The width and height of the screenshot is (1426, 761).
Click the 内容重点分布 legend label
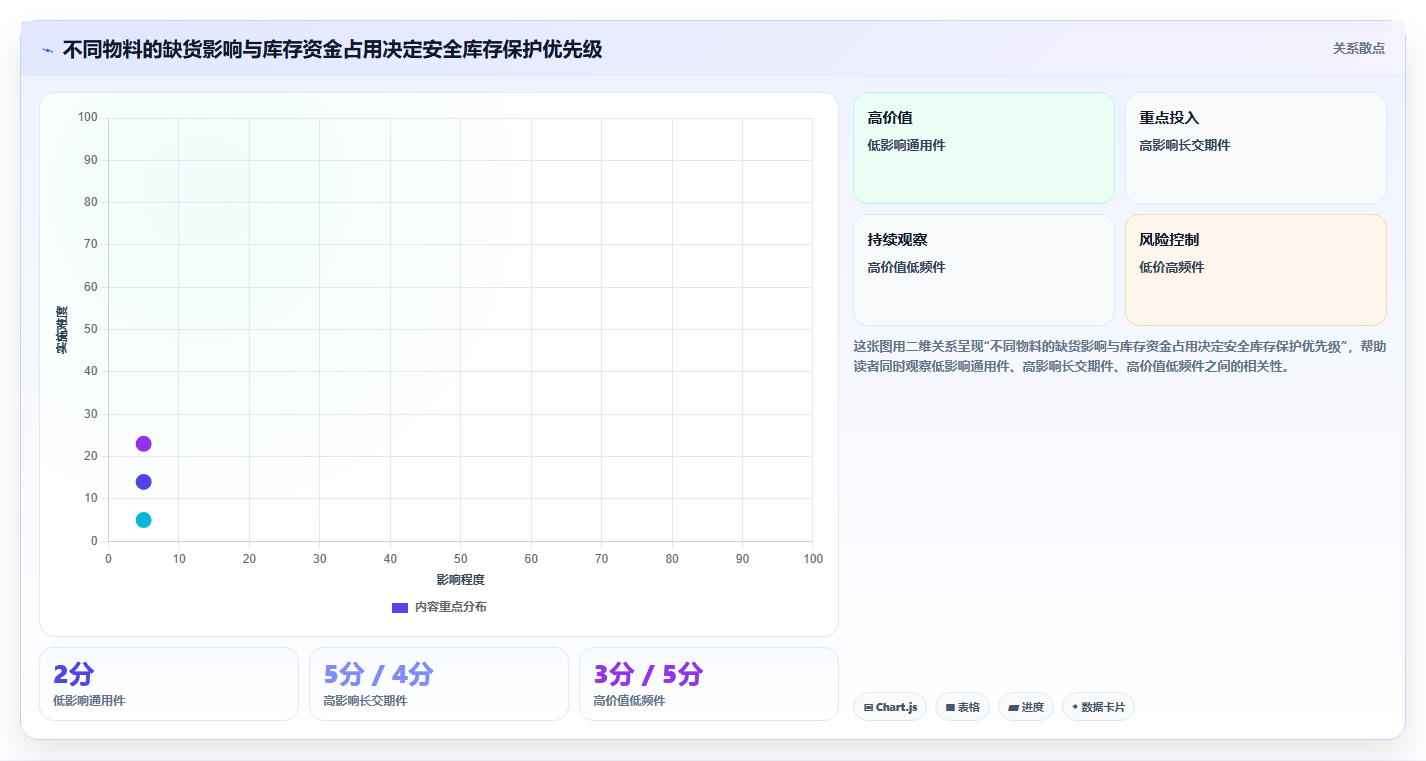451,607
